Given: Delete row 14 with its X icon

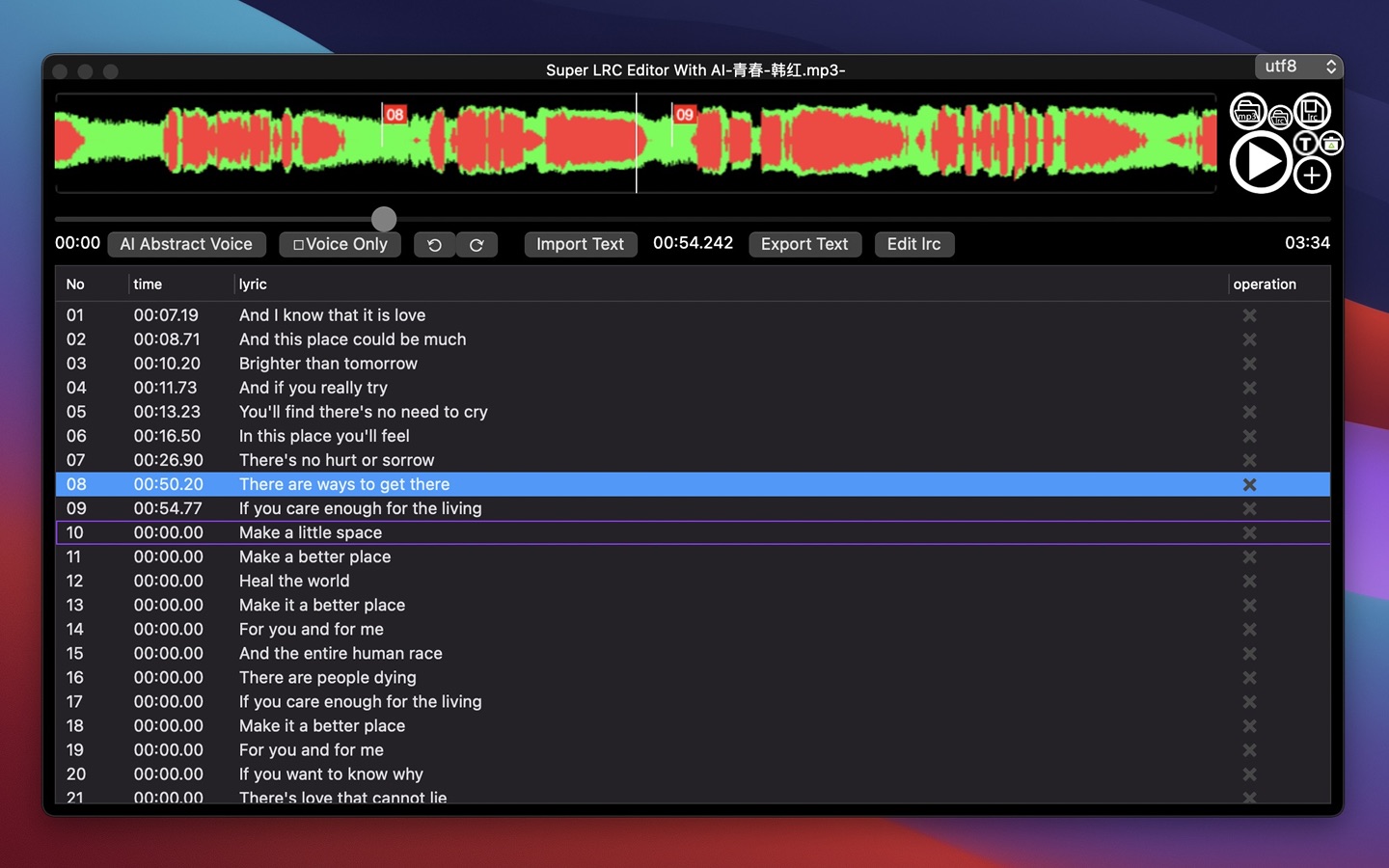Looking at the screenshot, I should (x=1249, y=629).
